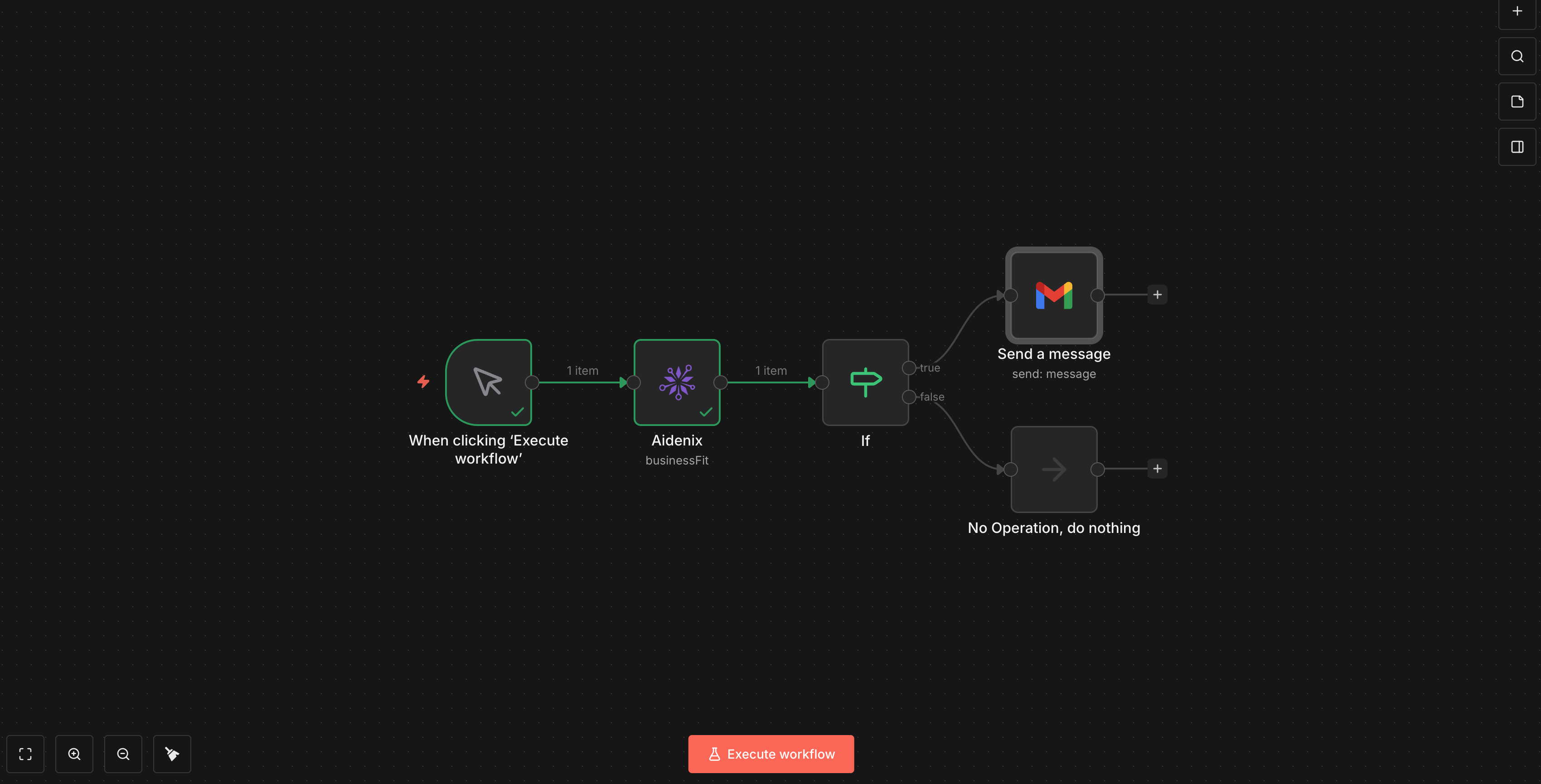Click the 'Send a message' node label
This screenshot has width=1541, height=784.
pos(1053,354)
